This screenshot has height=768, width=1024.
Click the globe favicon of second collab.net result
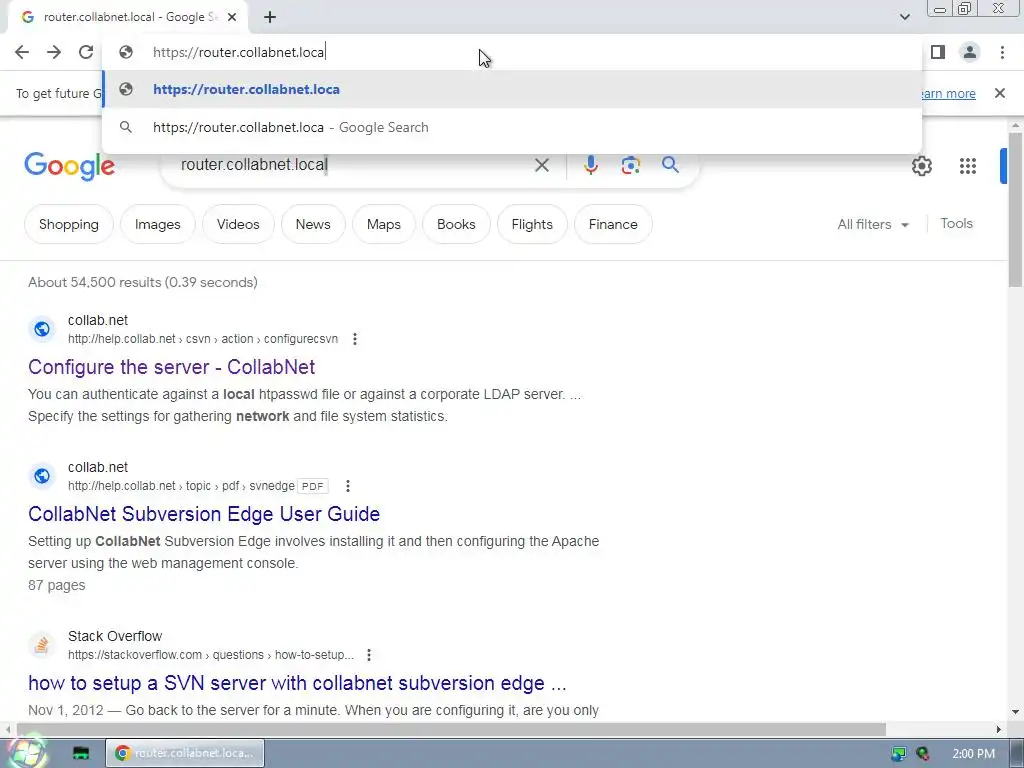pyautogui.click(x=42, y=475)
